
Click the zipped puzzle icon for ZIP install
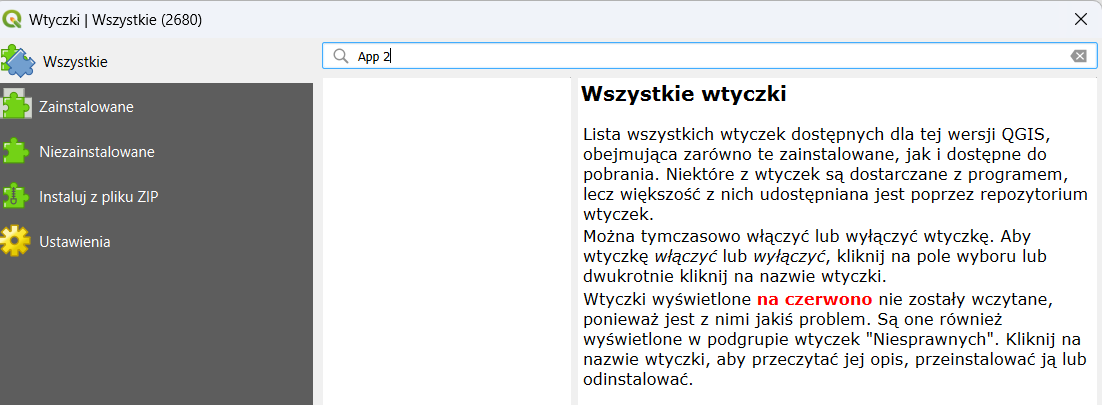(x=15, y=196)
